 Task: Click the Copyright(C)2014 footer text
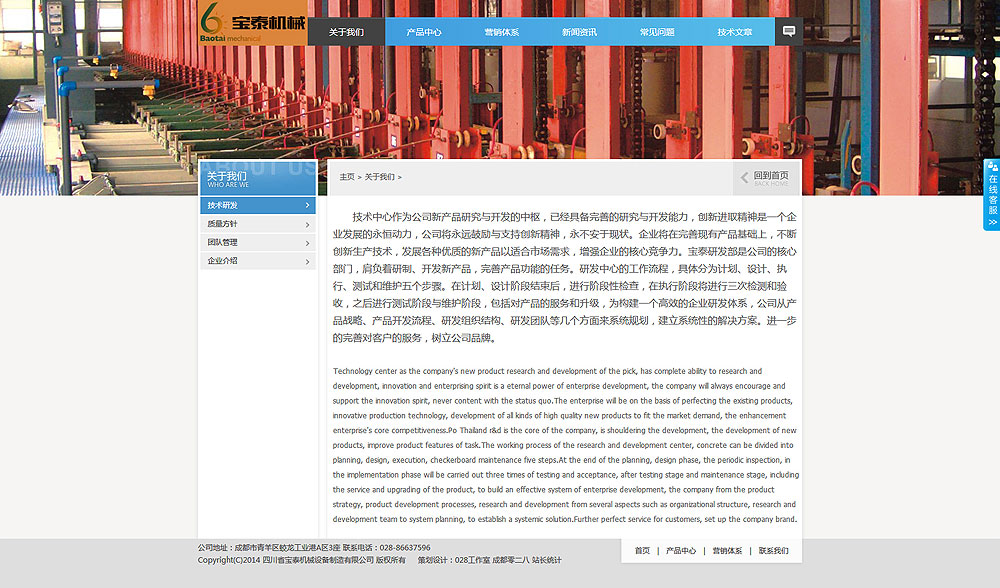click(x=229, y=560)
